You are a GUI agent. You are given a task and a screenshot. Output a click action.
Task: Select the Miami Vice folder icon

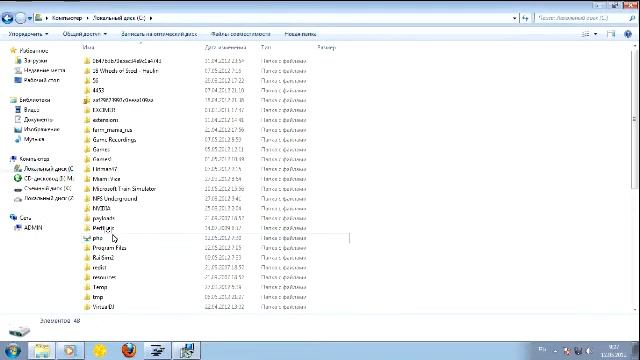[x=87, y=179]
